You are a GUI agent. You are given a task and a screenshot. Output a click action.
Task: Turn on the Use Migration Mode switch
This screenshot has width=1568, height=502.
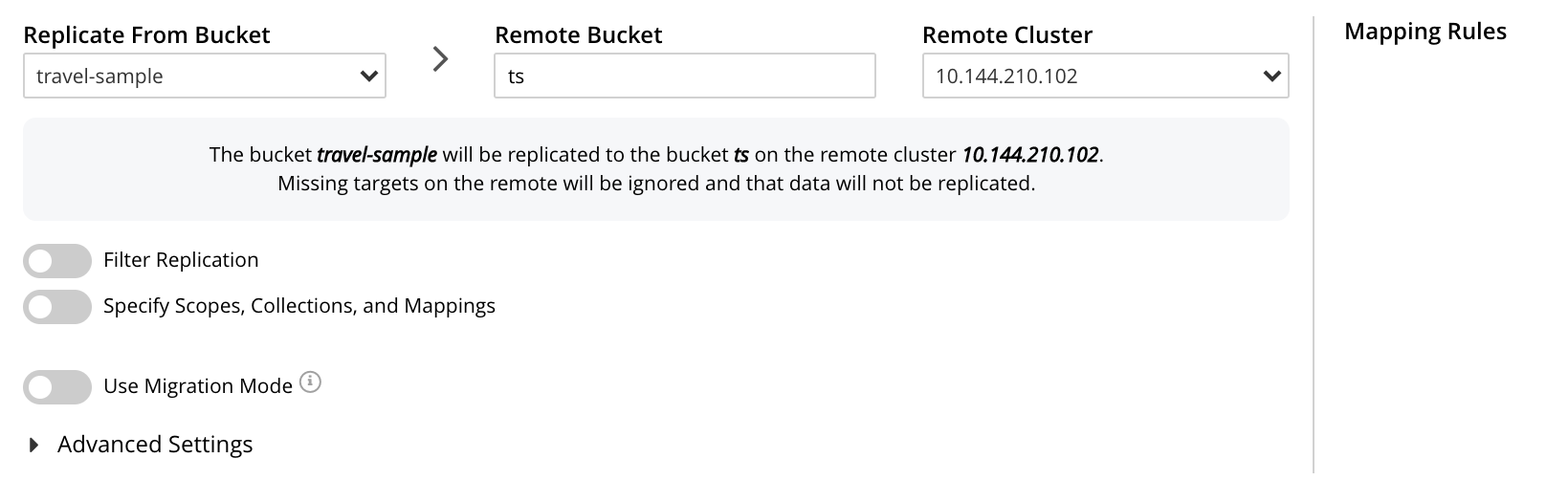click(x=57, y=387)
